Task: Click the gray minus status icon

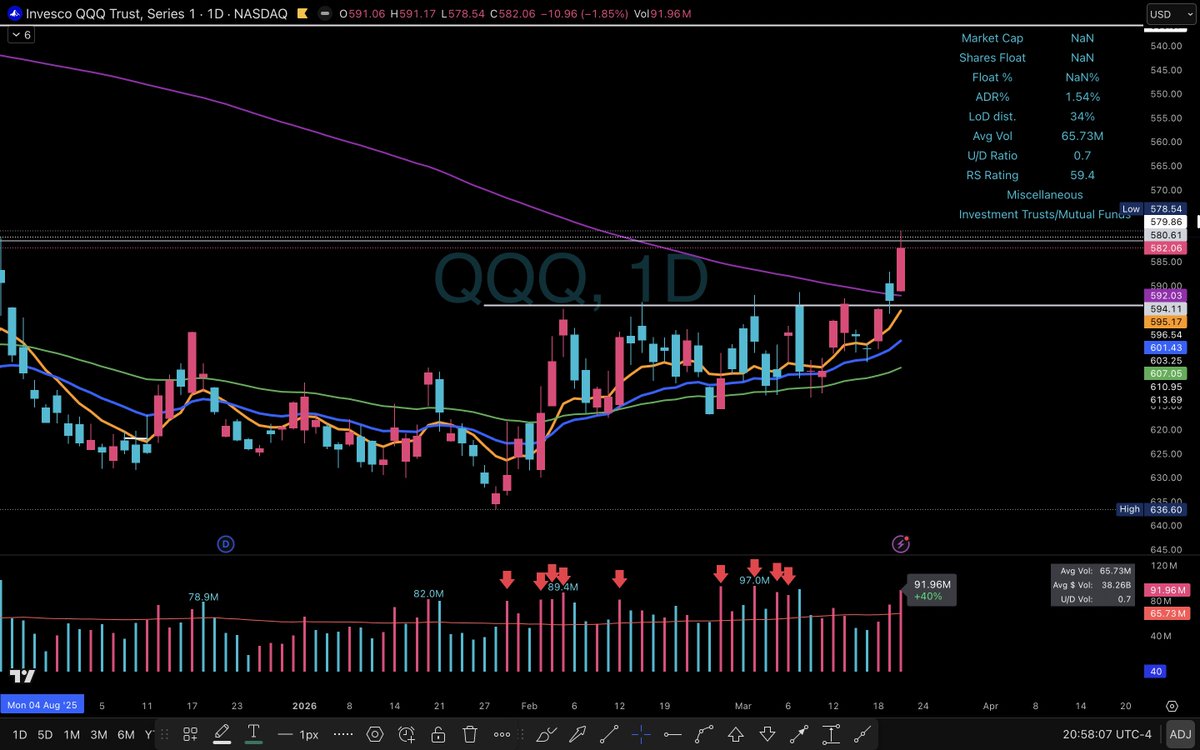Action: click(x=324, y=14)
